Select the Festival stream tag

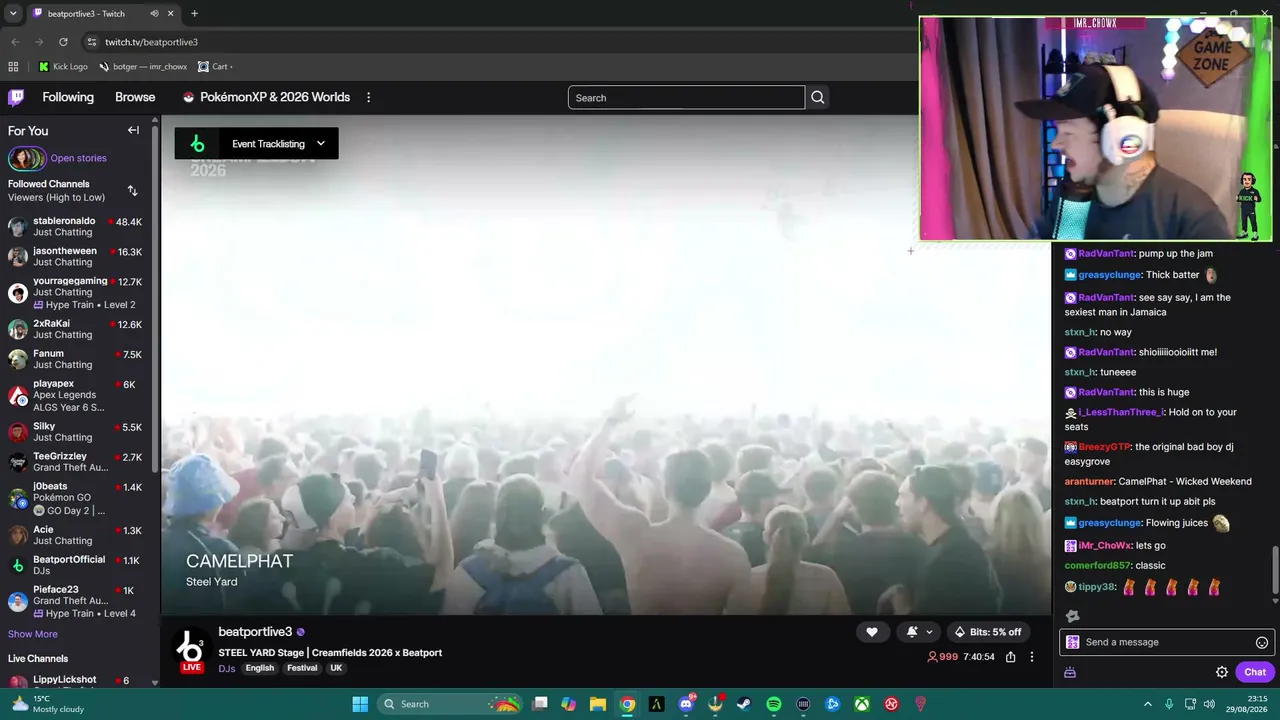point(302,668)
